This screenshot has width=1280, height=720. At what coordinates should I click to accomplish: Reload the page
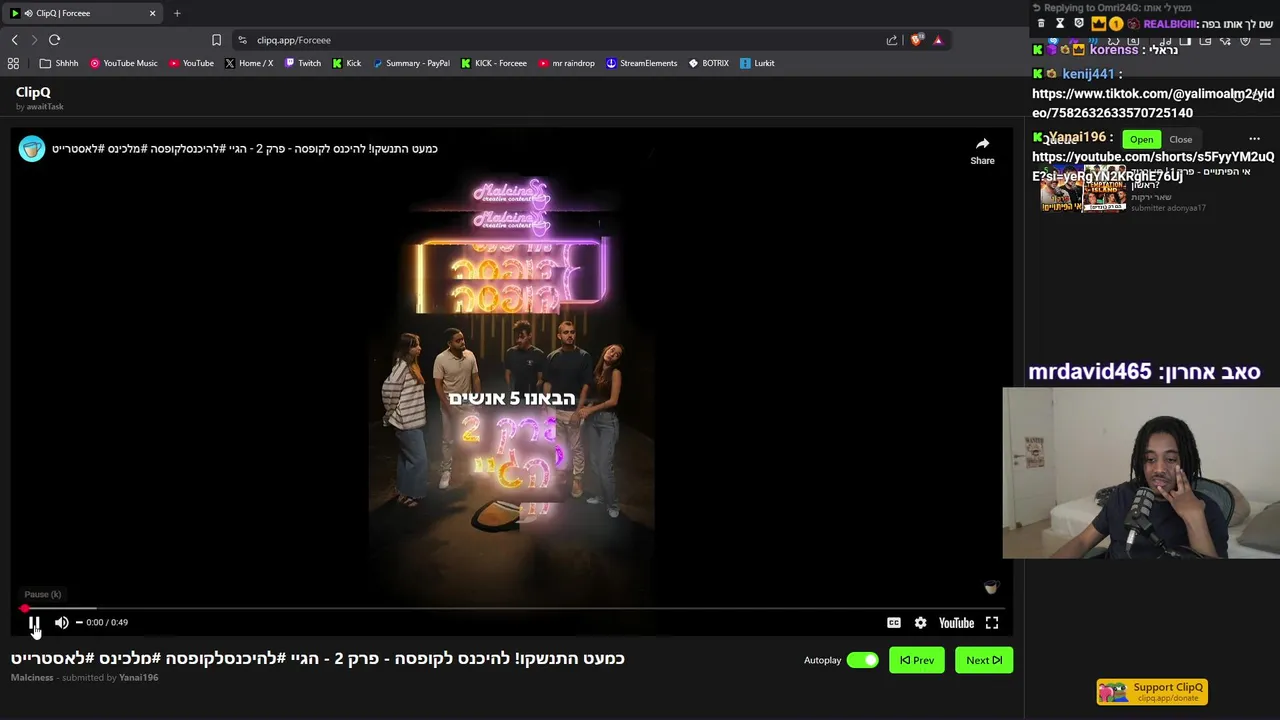click(54, 40)
